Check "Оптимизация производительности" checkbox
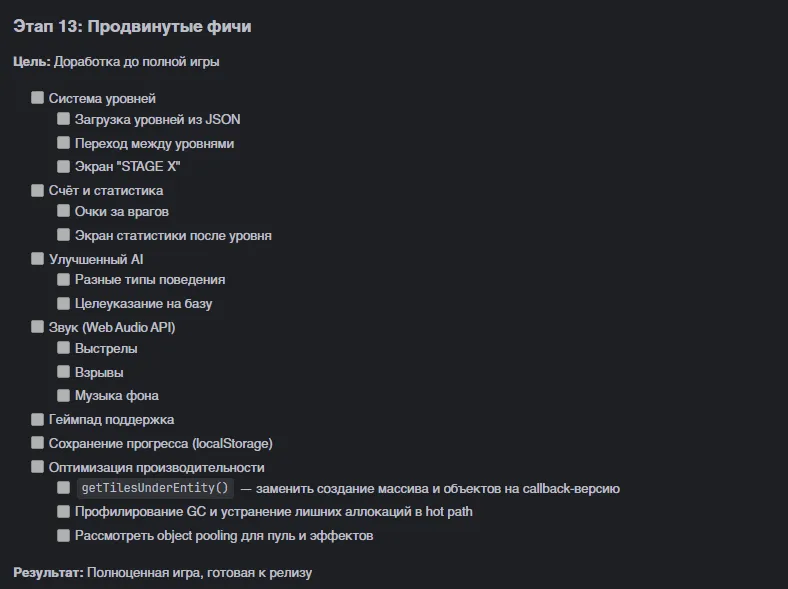The image size is (788, 589). [38, 467]
